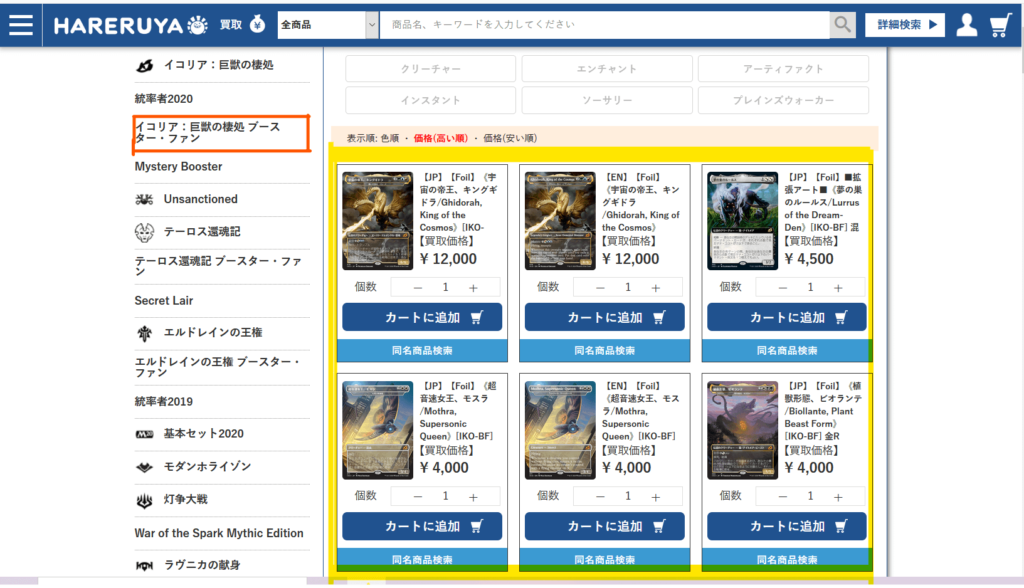Open EN Foil Ghidorah card thumbnail
1024x588 pixels.
point(560,221)
